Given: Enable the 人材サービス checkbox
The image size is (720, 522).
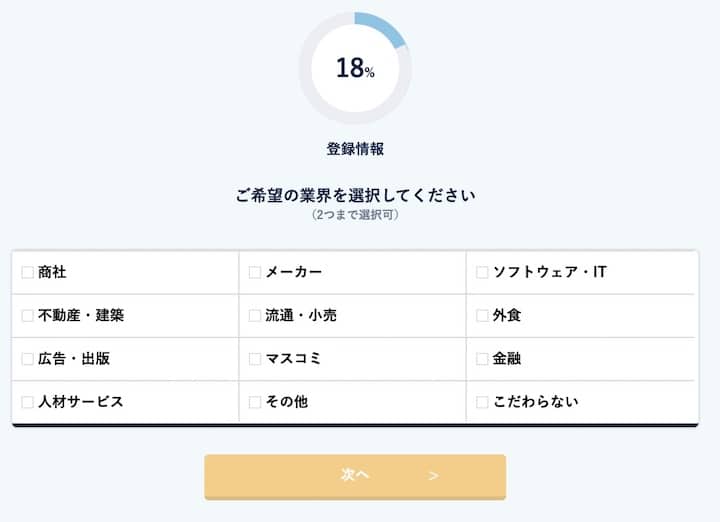Looking at the screenshot, I should (27, 402).
